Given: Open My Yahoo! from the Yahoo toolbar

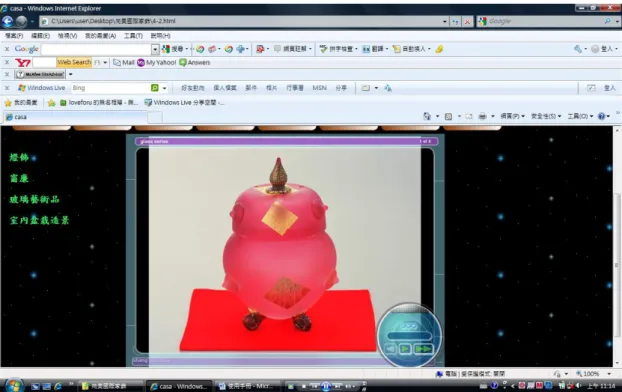Looking at the screenshot, I should tap(156, 63).
